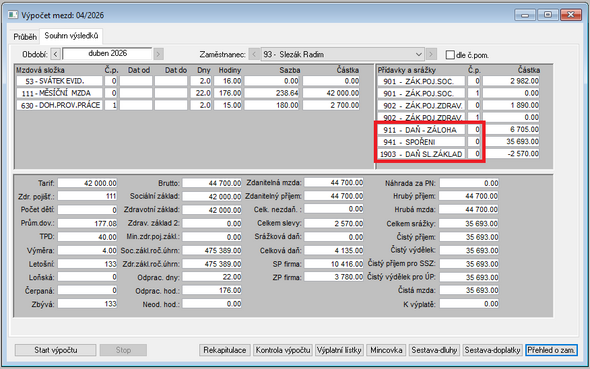The image size is (590, 369).
Task: Click the duben 2026 period field
Action: (107, 53)
